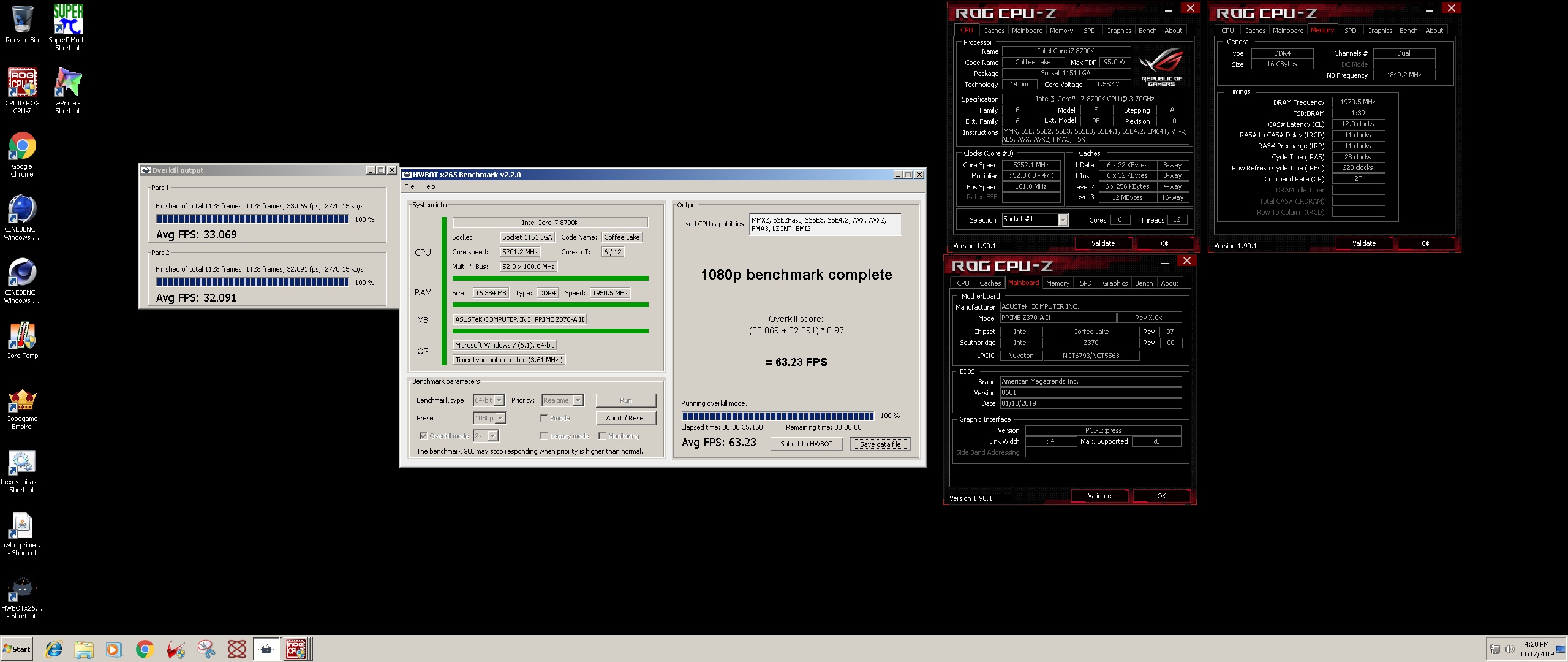Enable the Legacy mode checkbox
The image size is (1568, 662).
[544, 436]
